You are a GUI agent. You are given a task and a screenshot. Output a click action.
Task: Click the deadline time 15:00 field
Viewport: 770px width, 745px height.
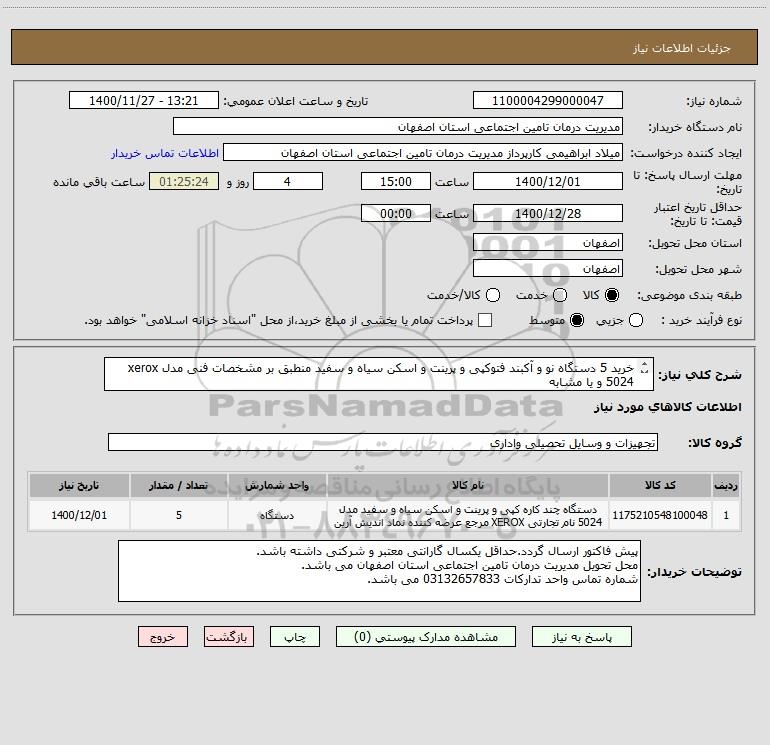click(x=396, y=181)
